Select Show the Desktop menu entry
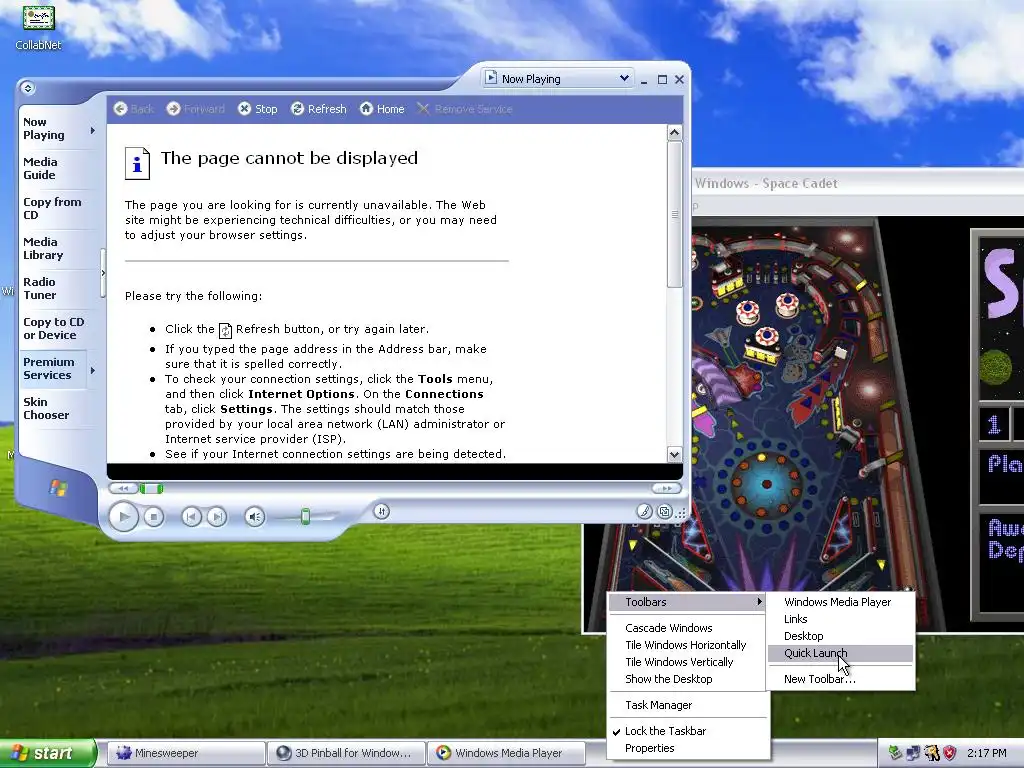This screenshot has height=768, width=1024. pos(687,679)
